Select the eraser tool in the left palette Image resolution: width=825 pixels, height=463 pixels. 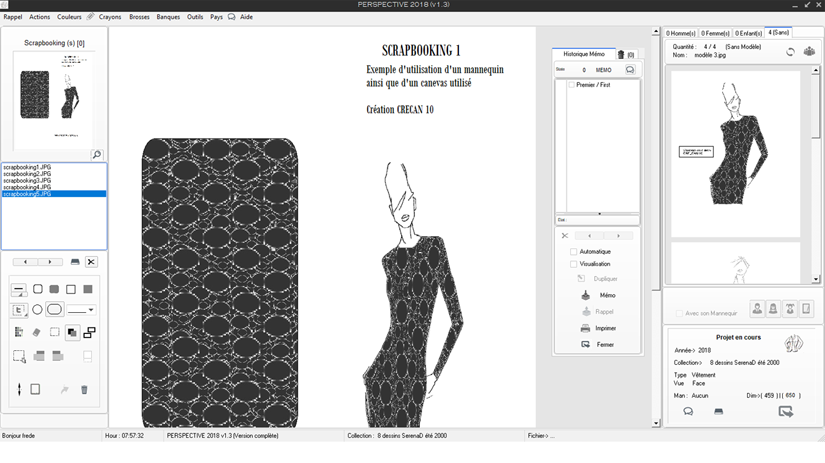pyautogui.click(x=37, y=332)
